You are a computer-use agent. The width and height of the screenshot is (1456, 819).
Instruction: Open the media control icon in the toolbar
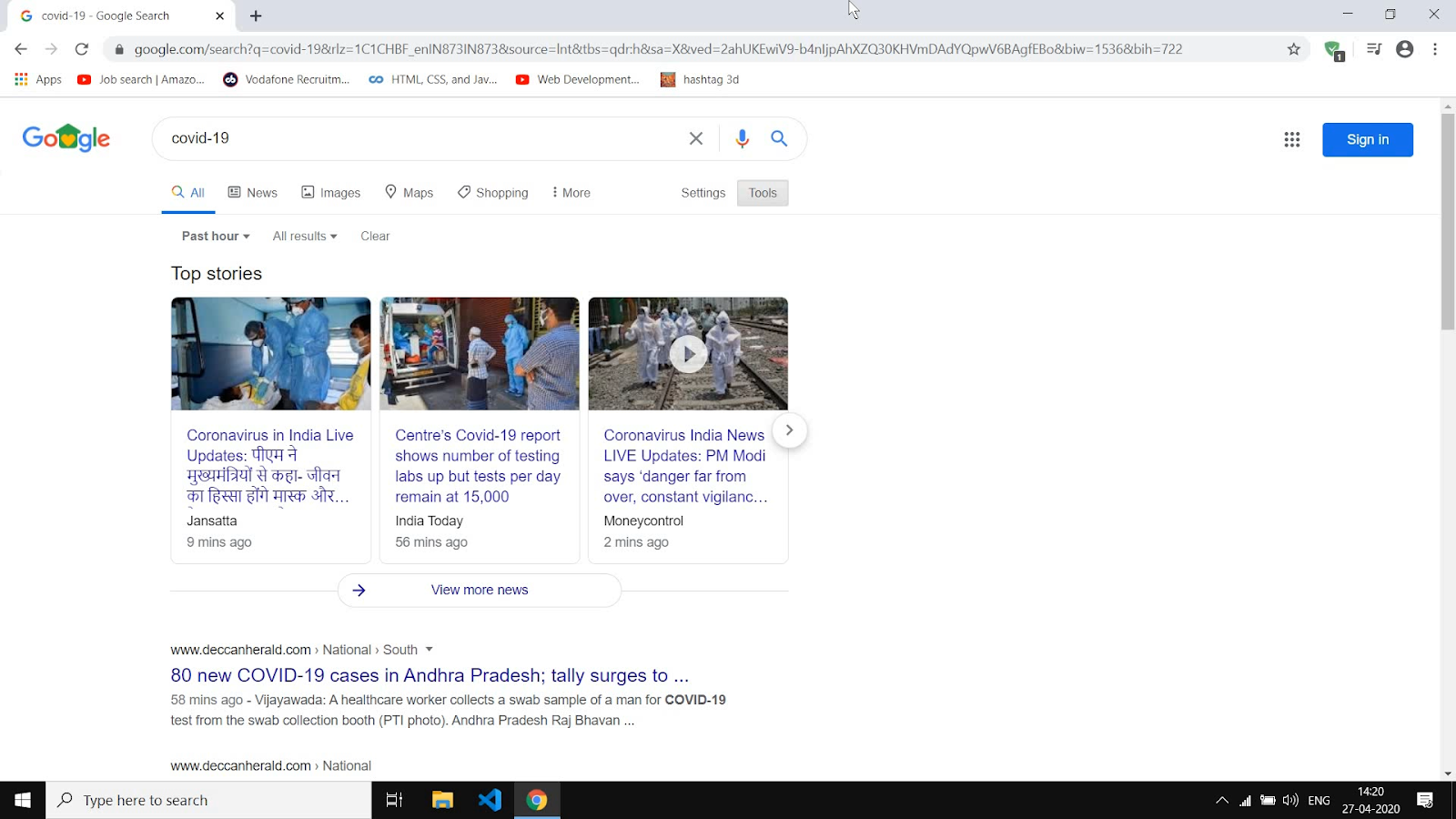(1374, 49)
